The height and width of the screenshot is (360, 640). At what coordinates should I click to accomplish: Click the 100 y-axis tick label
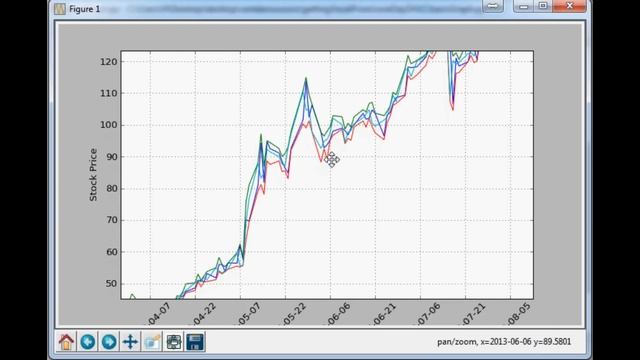pos(109,125)
